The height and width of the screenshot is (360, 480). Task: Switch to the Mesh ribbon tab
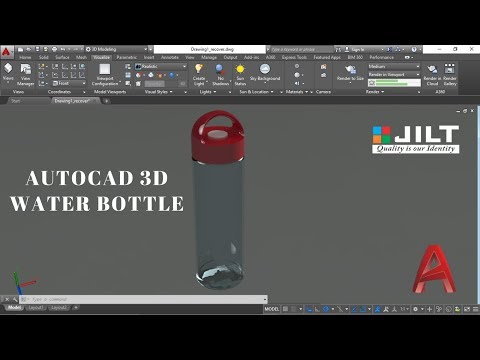coord(81,57)
